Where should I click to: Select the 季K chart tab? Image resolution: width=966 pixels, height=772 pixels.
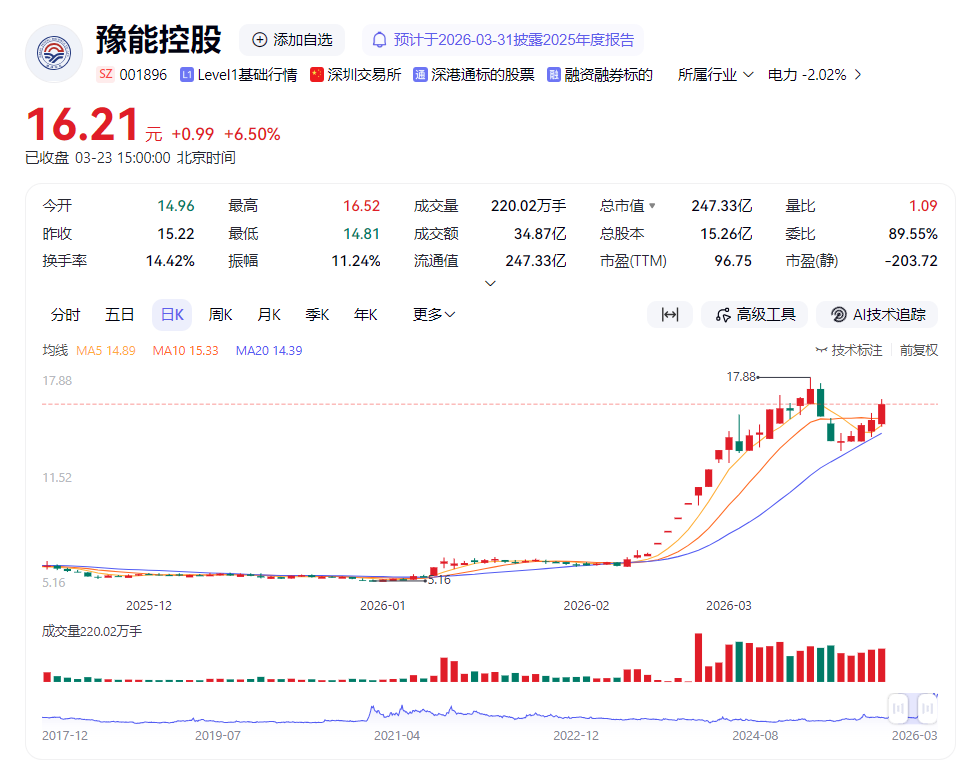(x=317, y=315)
